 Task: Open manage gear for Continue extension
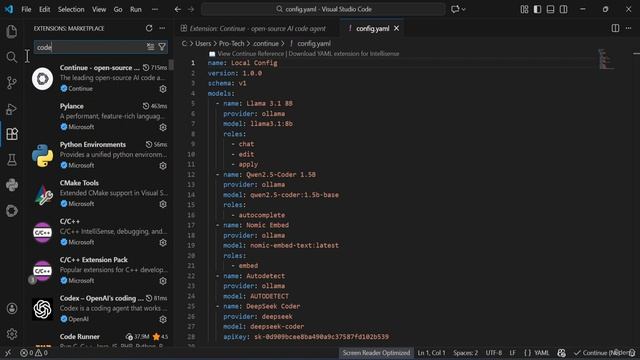click(163, 89)
